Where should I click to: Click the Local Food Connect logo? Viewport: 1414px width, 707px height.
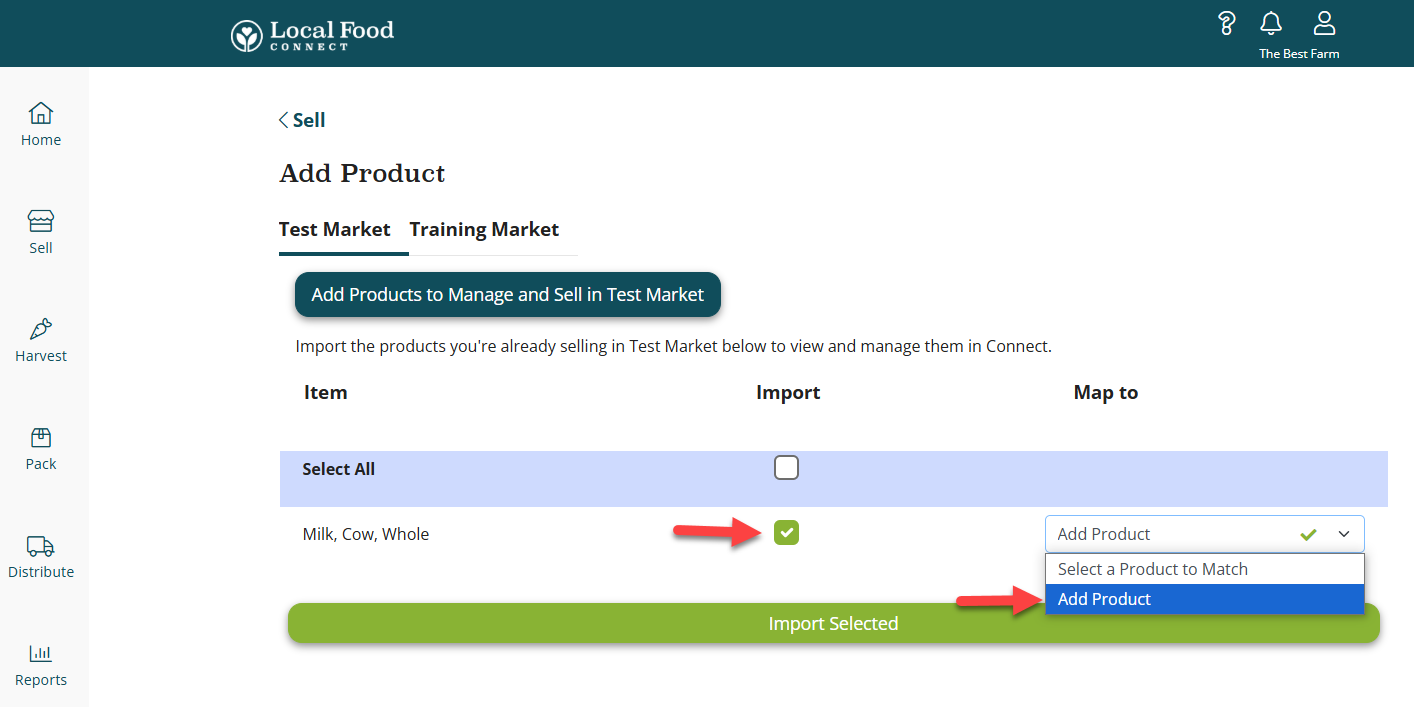[x=313, y=35]
